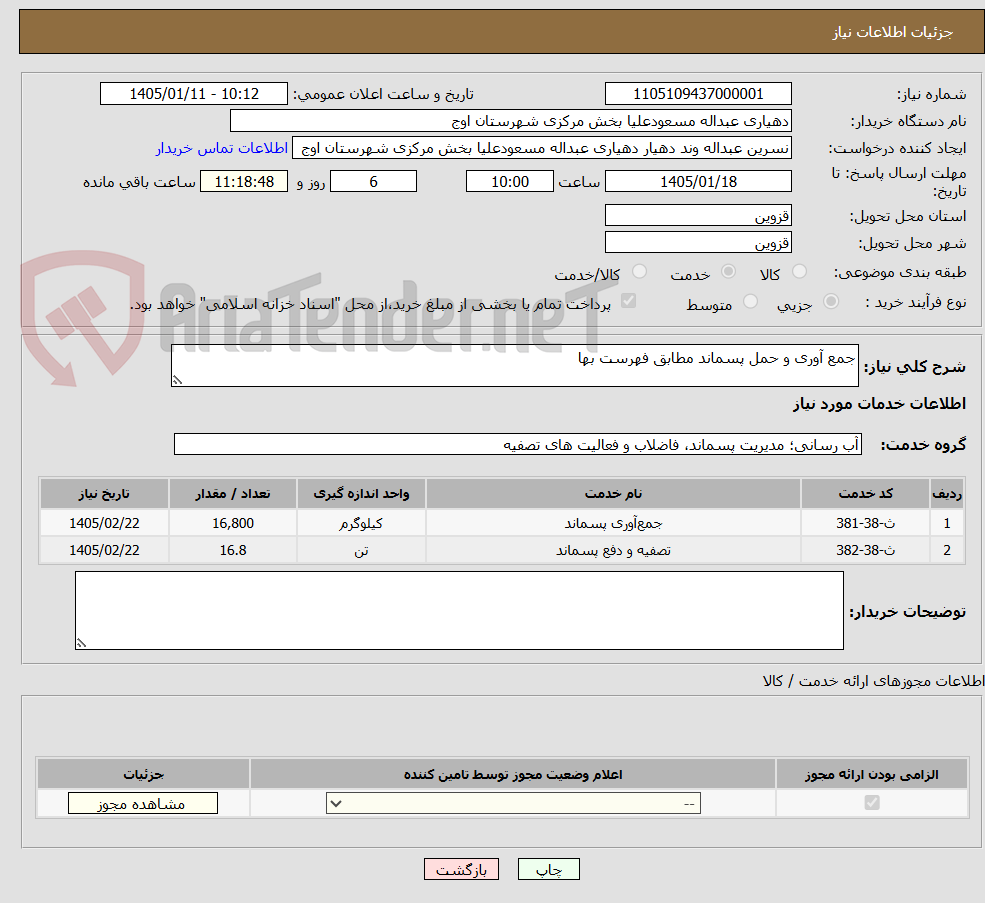Toggle the Islamic treasury payment checkbox

[628, 301]
